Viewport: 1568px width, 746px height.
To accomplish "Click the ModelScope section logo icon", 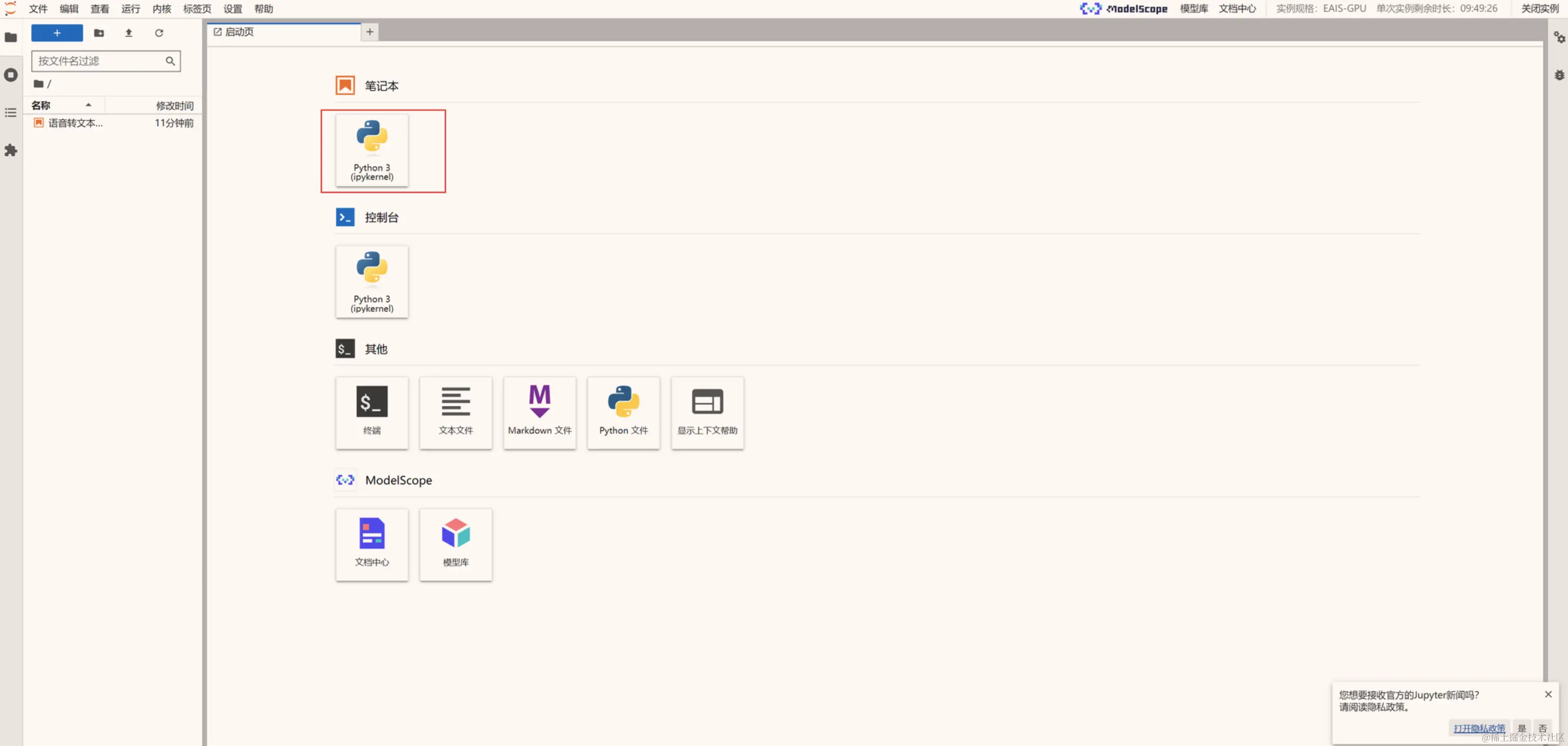I will (x=345, y=480).
